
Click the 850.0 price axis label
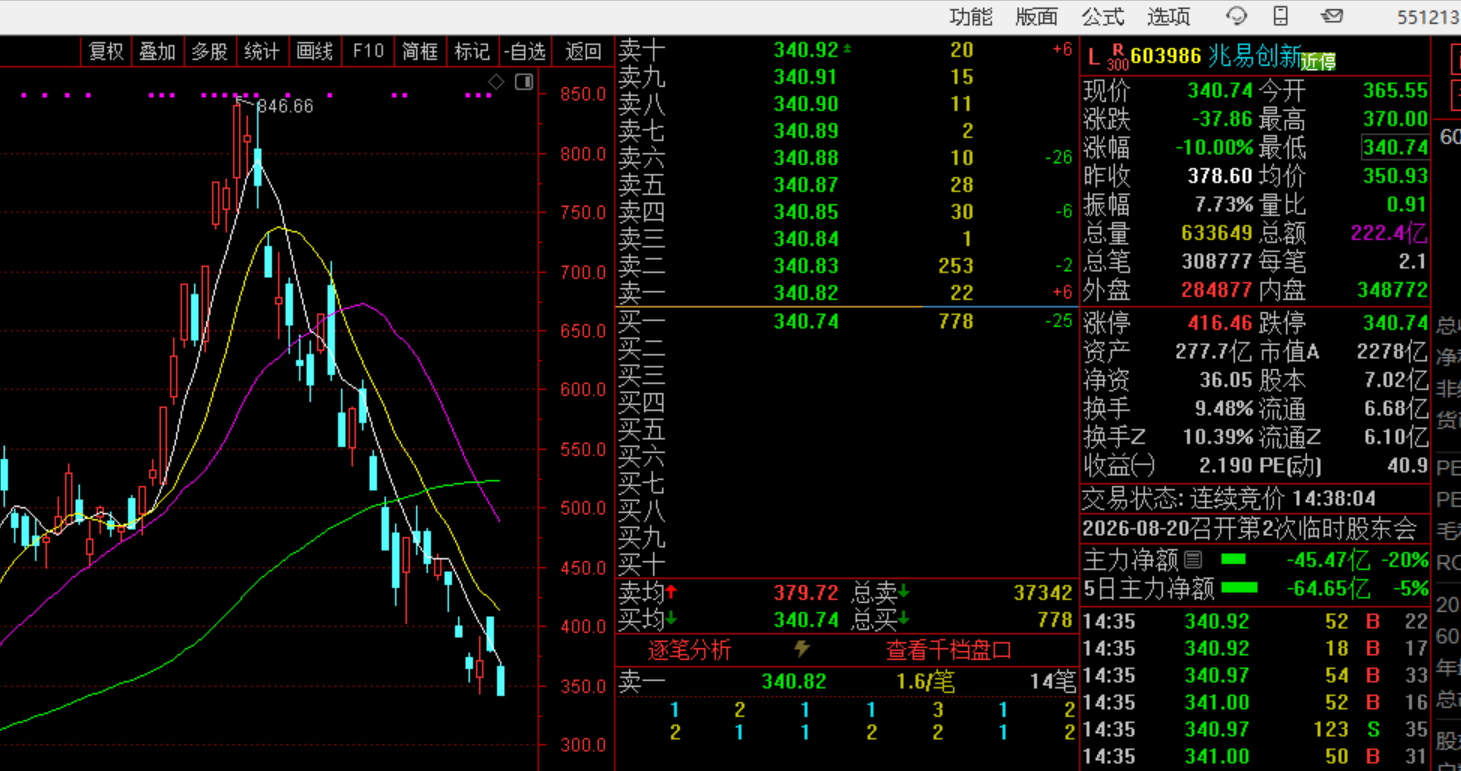(x=583, y=94)
